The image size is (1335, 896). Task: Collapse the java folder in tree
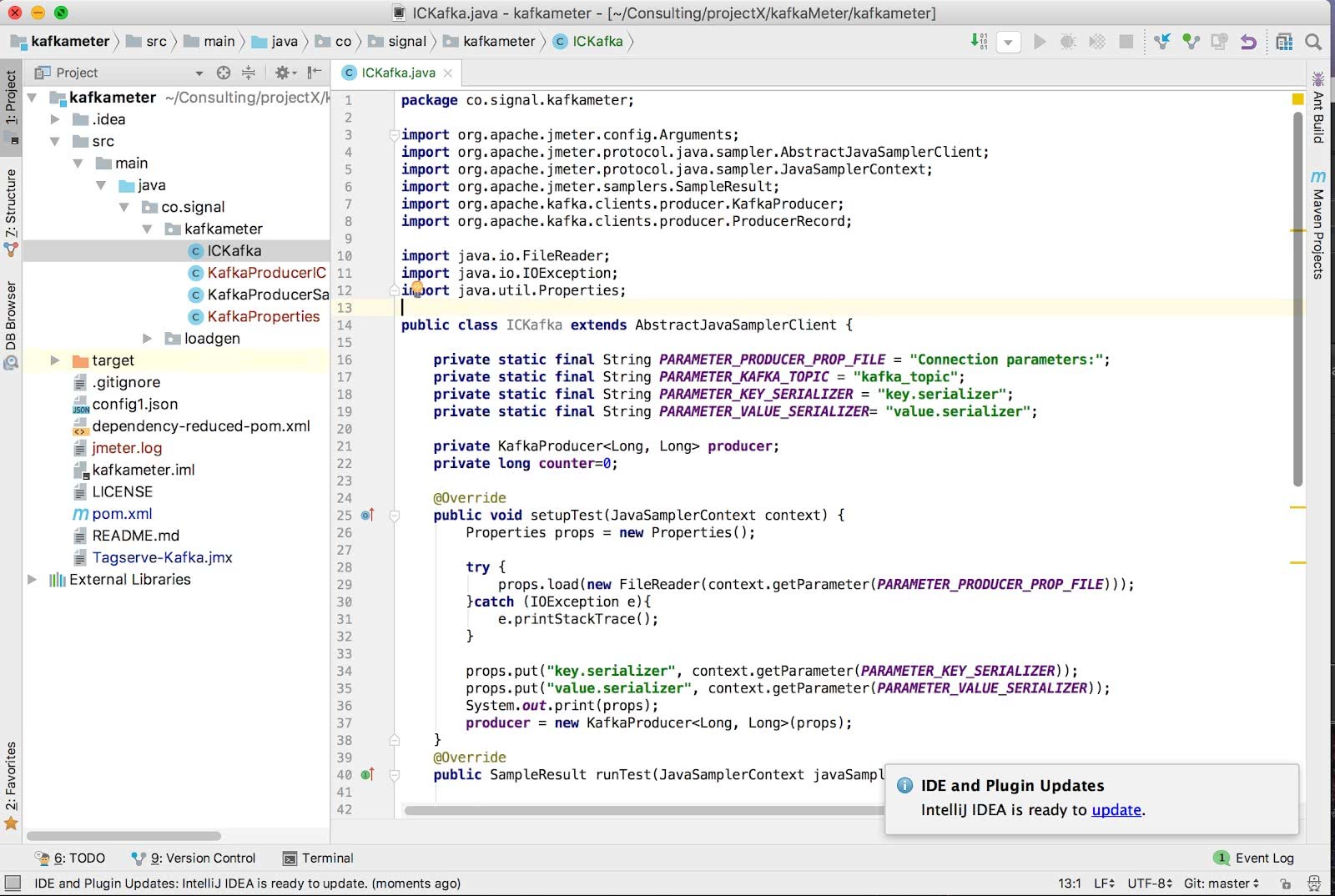coord(102,185)
